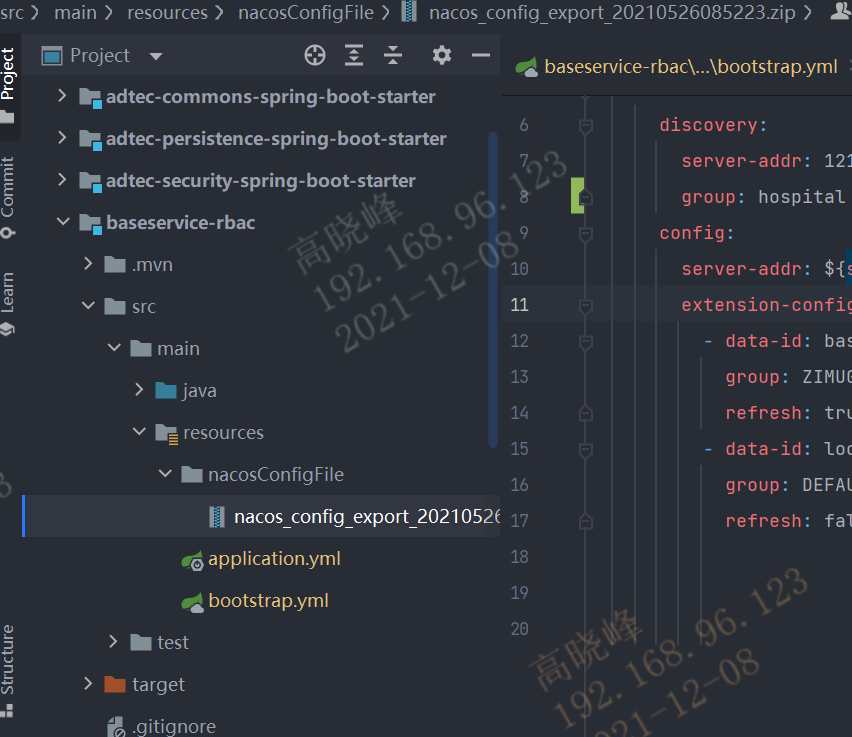
Task: Click the green change marker at line 8
Action: (577, 196)
